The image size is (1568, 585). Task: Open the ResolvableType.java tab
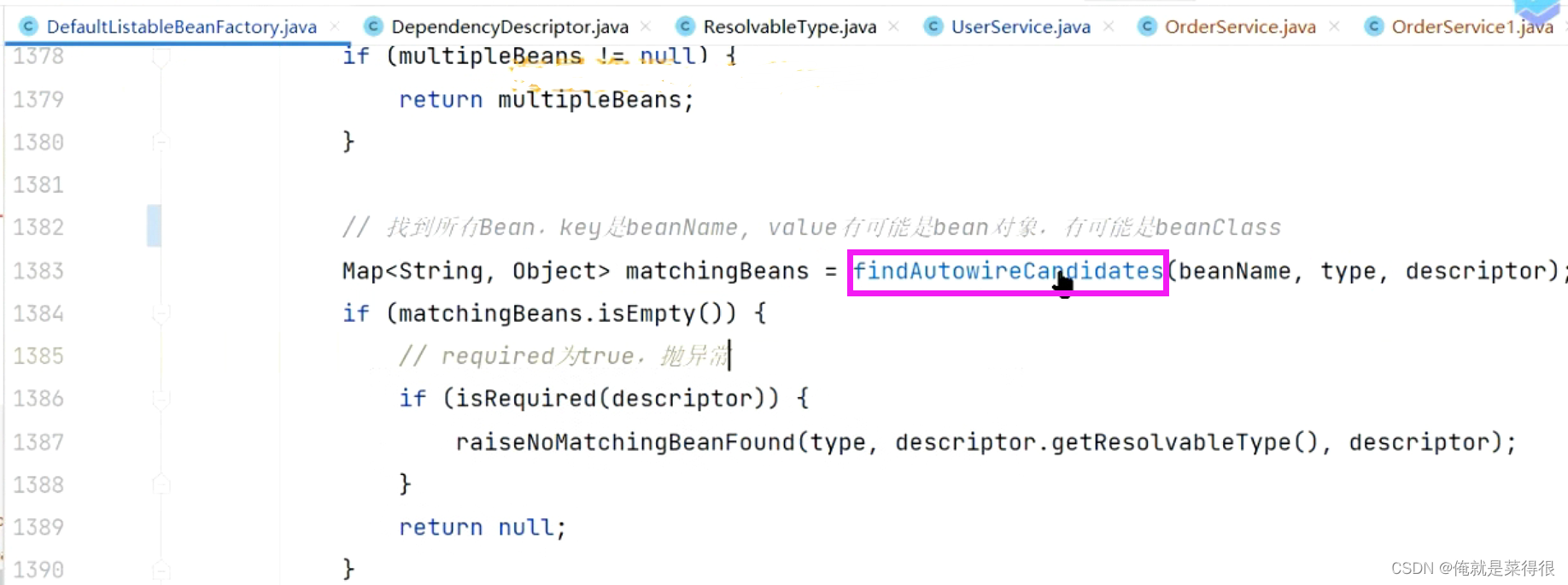[789, 26]
